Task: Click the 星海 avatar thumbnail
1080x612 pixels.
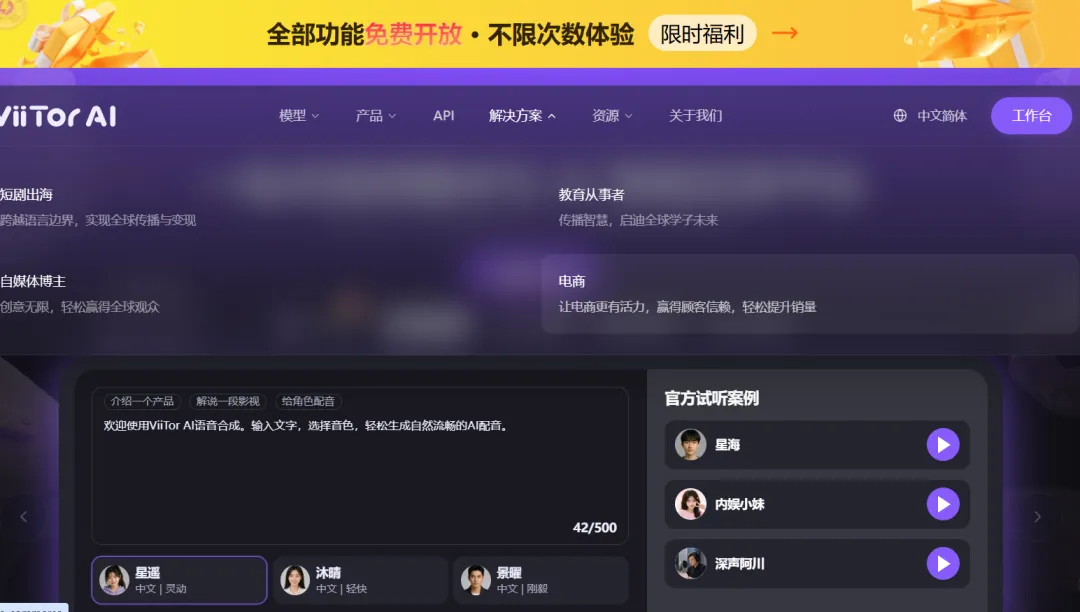Action: (x=690, y=445)
